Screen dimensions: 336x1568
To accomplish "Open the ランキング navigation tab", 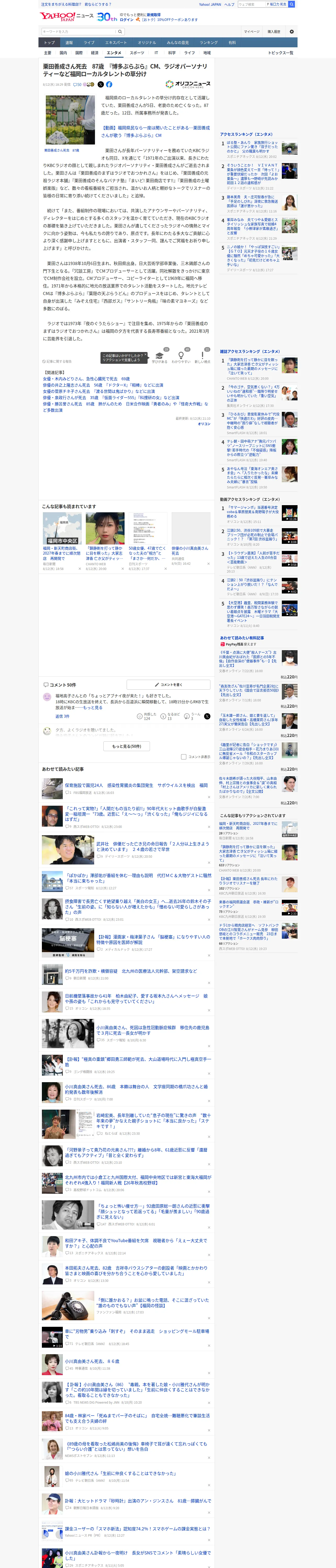I will [x=209, y=43].
